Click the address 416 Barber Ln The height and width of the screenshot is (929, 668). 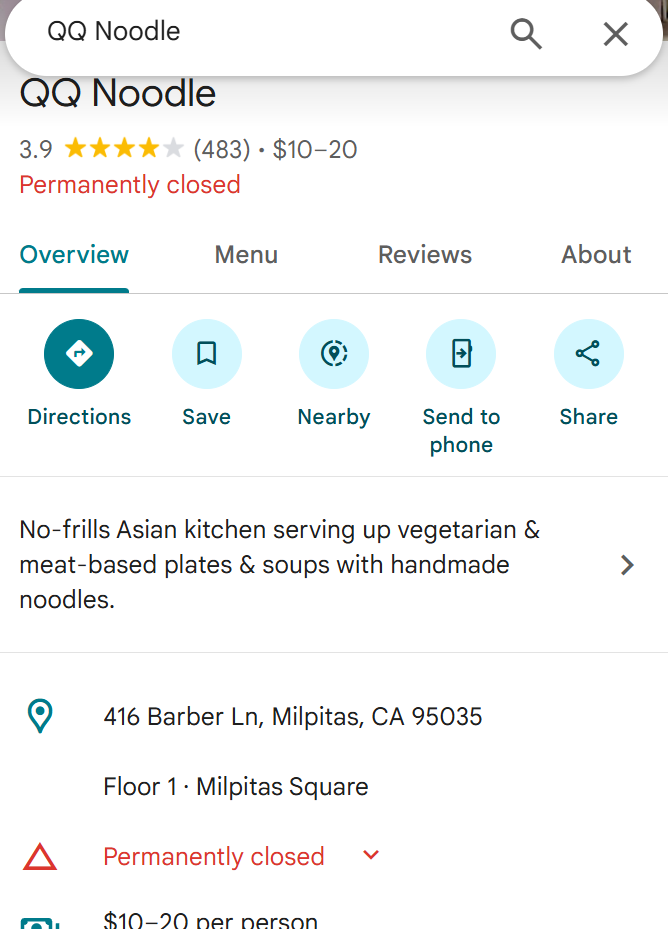[293, 717]
